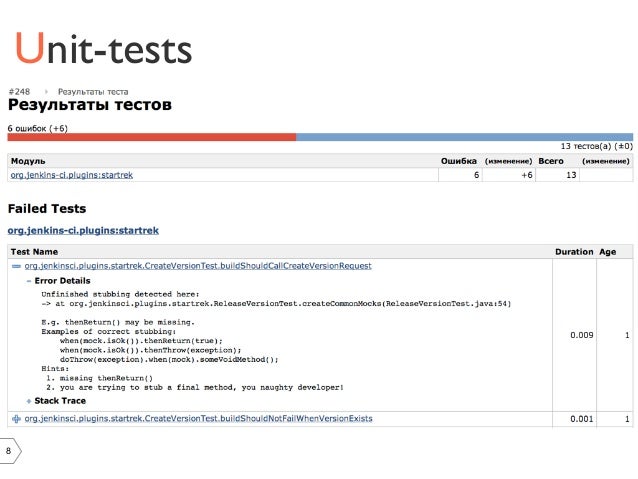The image size is (638, 479).
Task: Click the Ошибка column header
Action: pos(458,160)
